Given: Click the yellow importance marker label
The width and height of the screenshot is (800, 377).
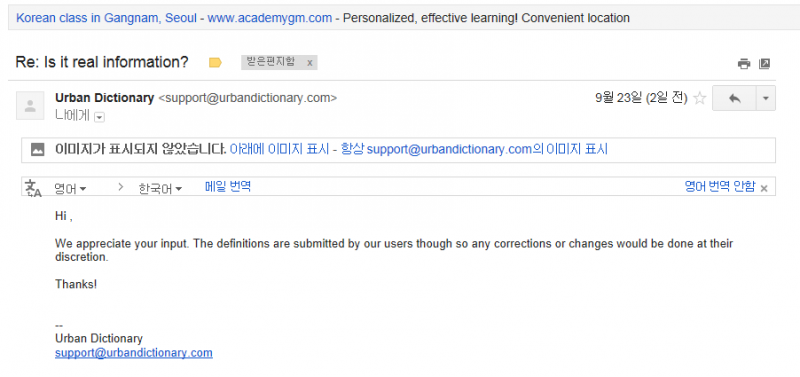Looking at the screenshot, I should 215,63.
